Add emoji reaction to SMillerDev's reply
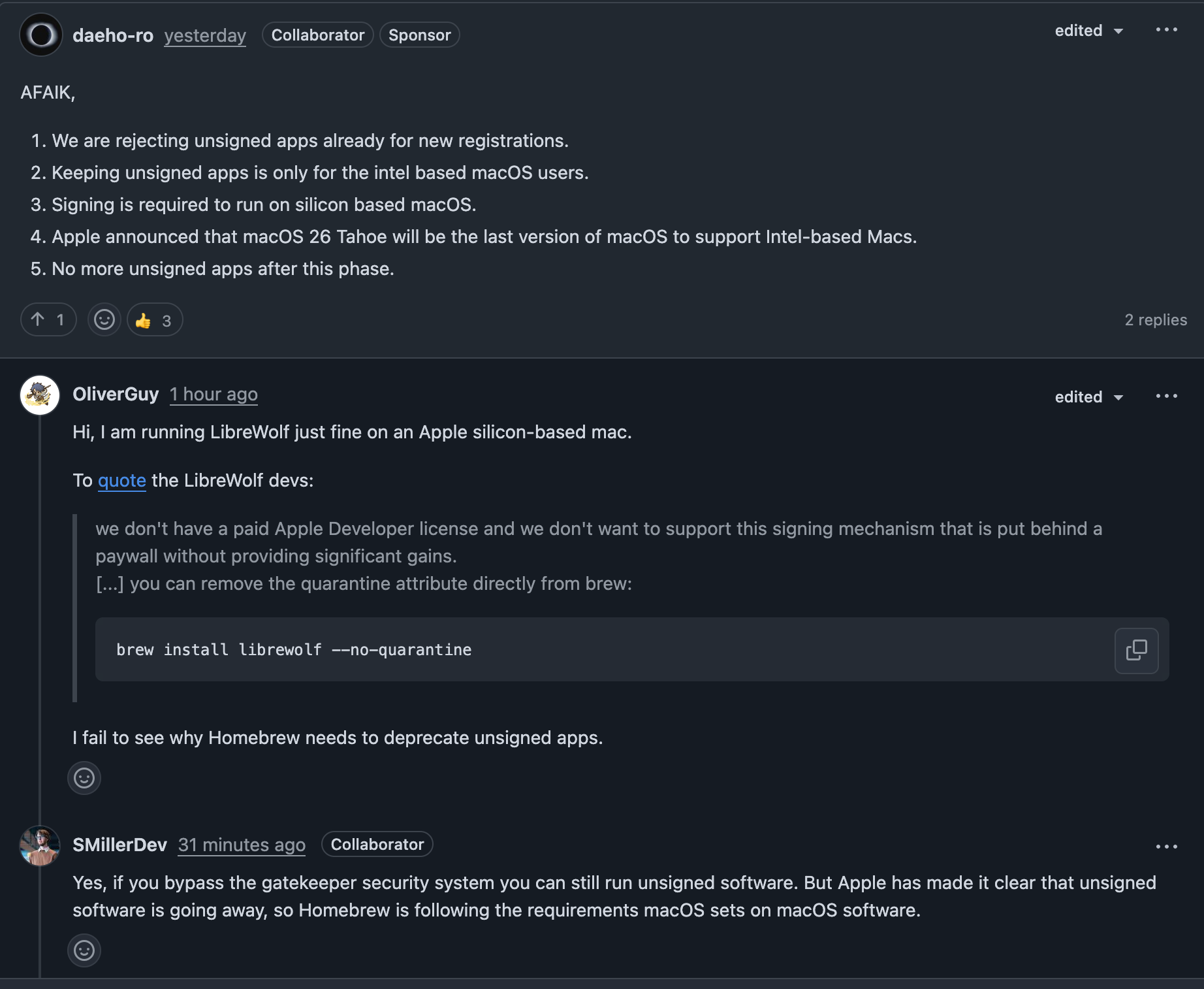 tap(84, 950)
